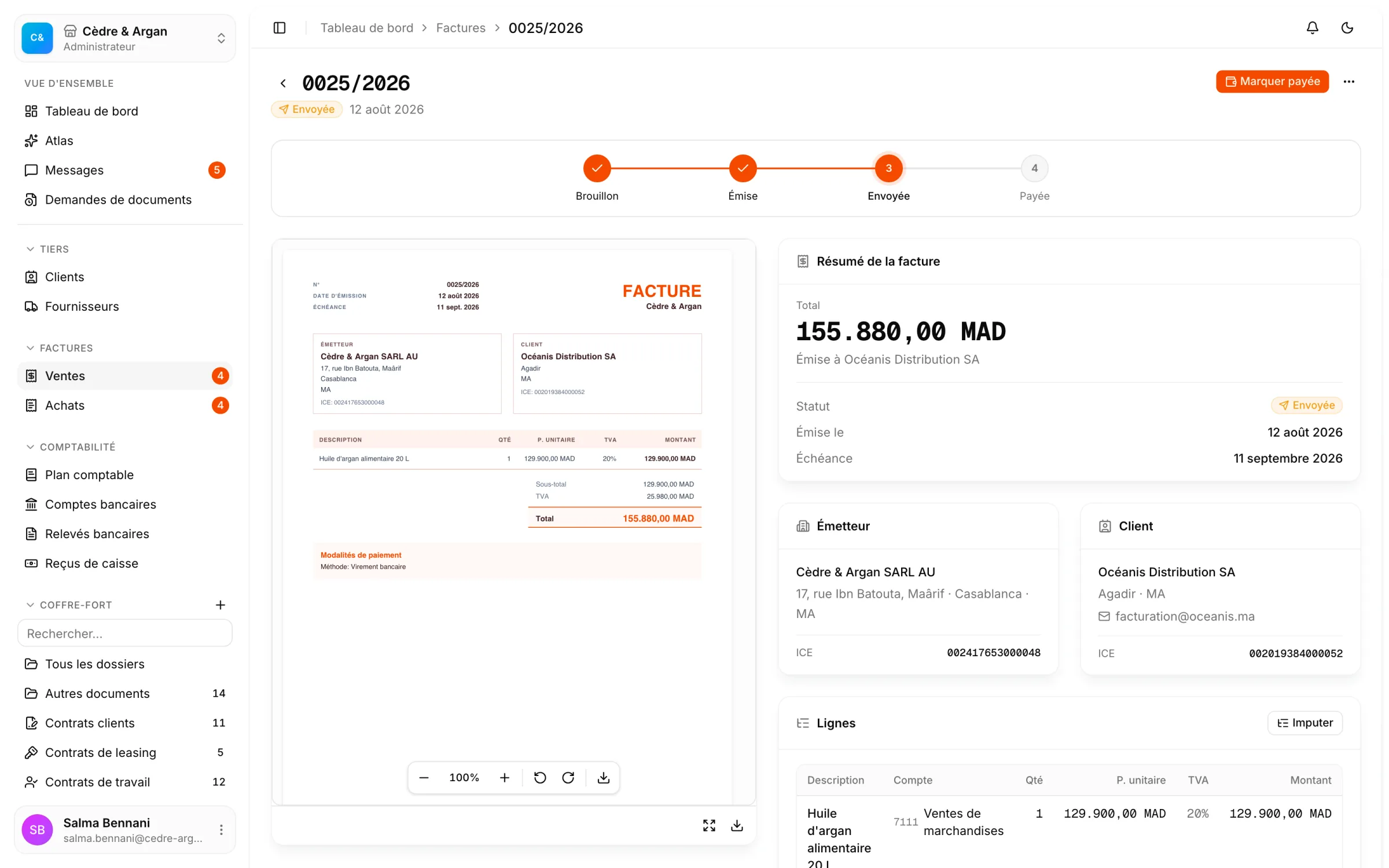Select step 4 Payée in progress

[1034, 169]
